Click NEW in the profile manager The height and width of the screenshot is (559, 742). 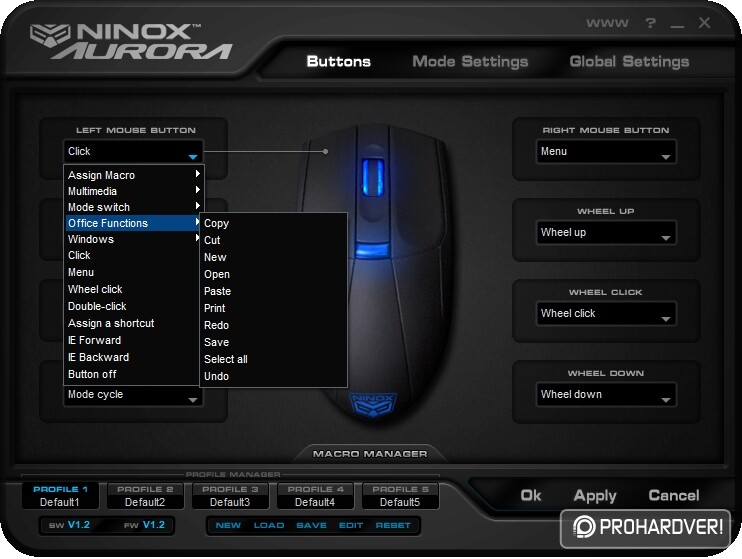point(228,525)
